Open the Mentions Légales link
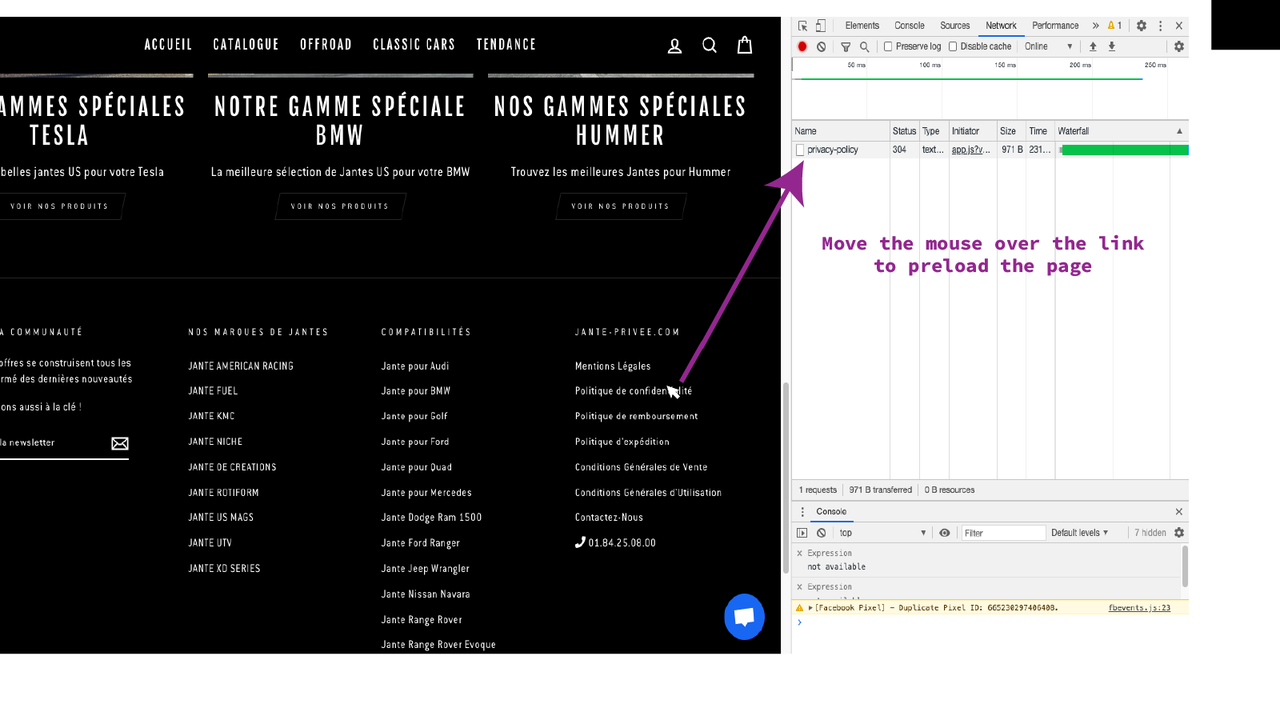 (x=613, y=366)
